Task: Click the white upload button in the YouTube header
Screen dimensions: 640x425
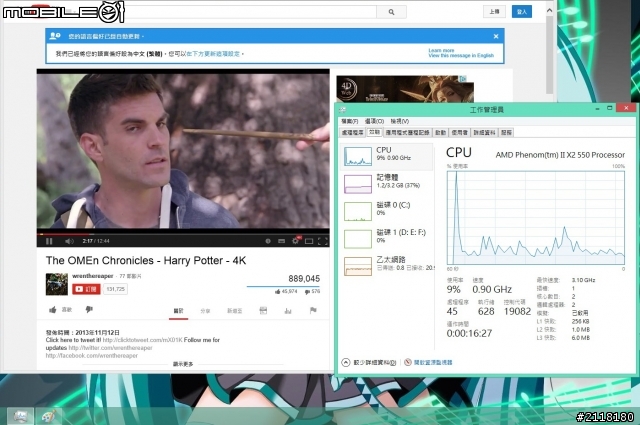Action: [x=494, y=11]
